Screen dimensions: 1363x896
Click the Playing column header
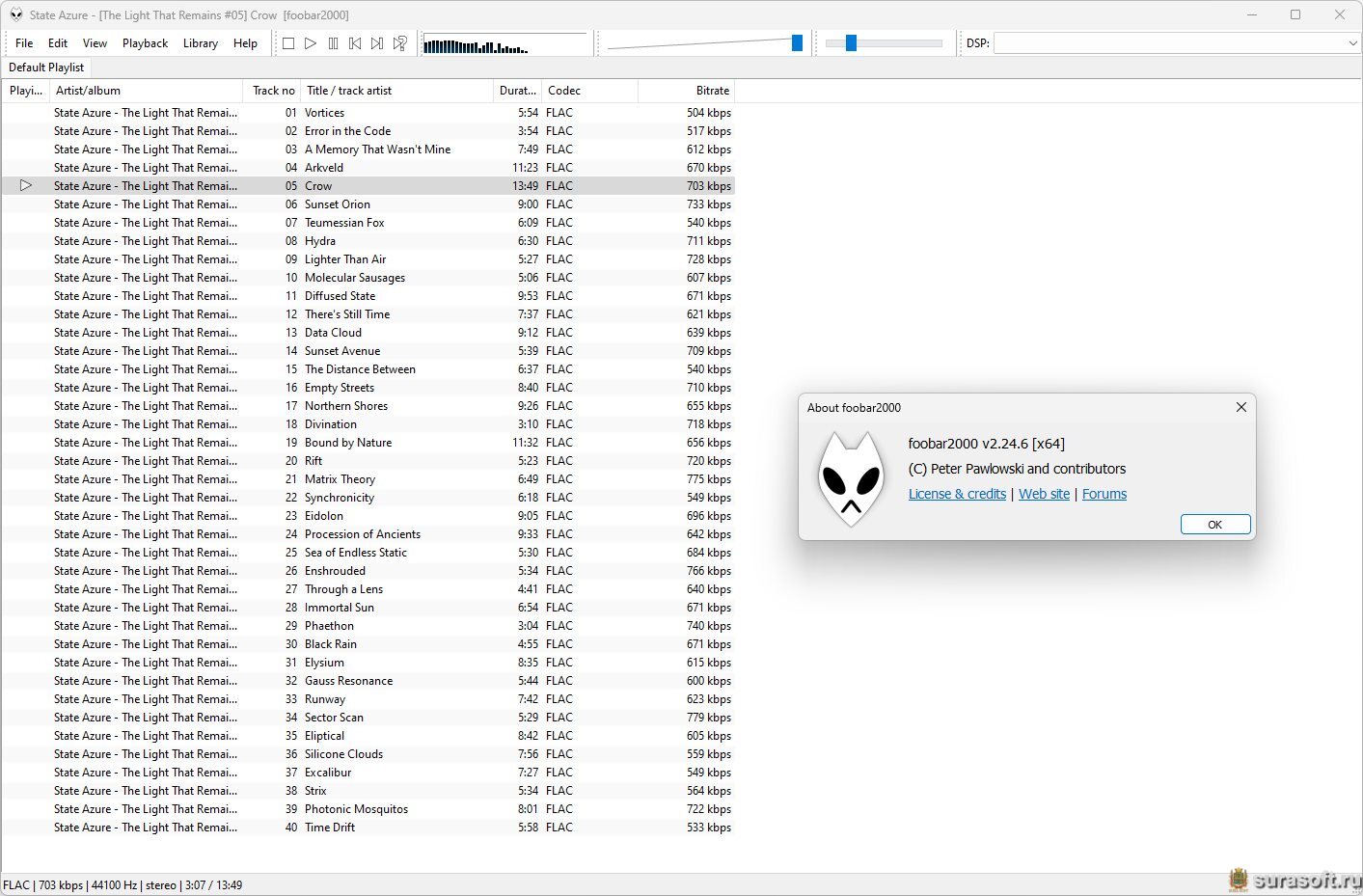[x=26, y=91]
